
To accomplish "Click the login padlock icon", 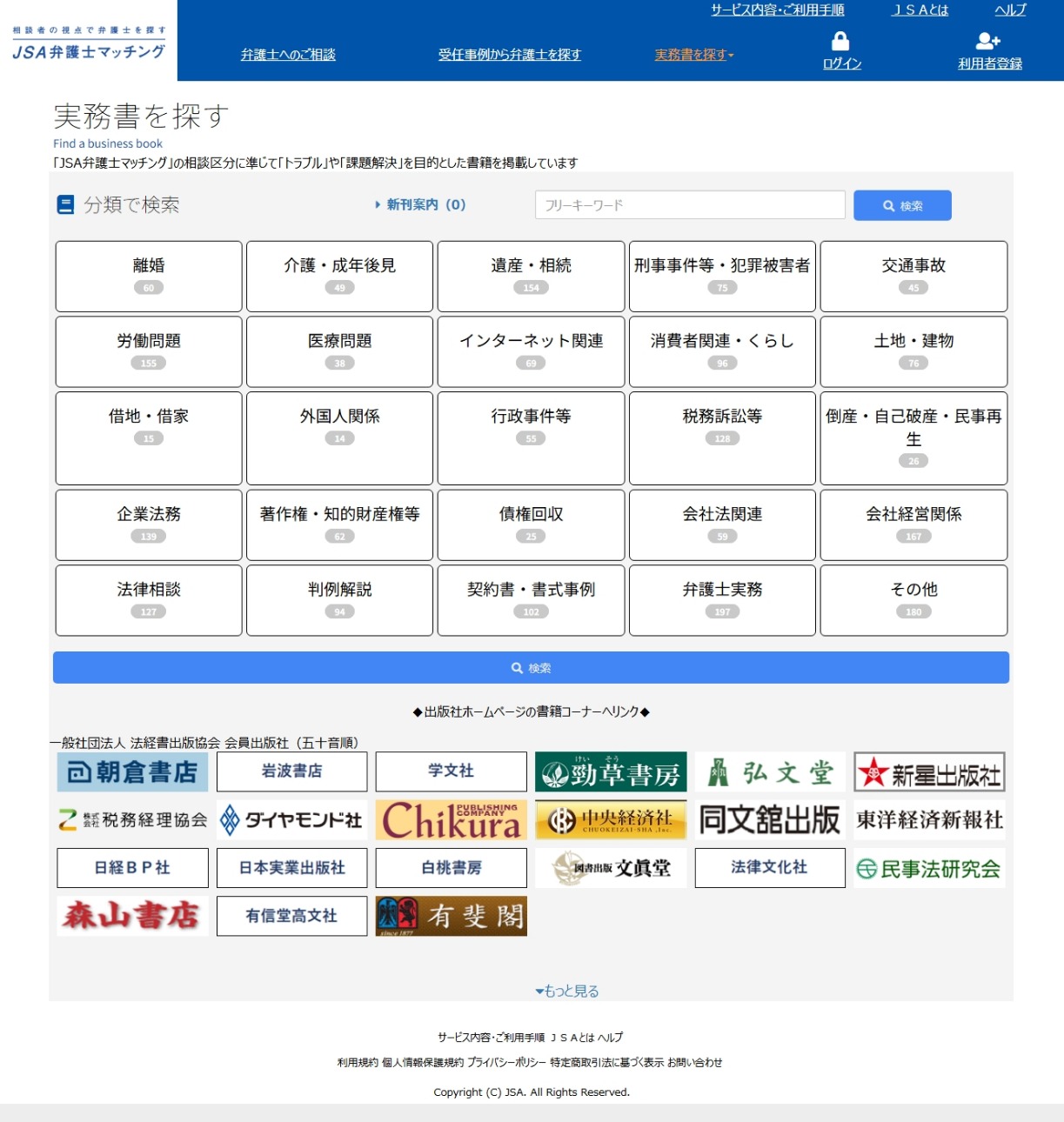I will pyautogui.click(x=840, y=42).
